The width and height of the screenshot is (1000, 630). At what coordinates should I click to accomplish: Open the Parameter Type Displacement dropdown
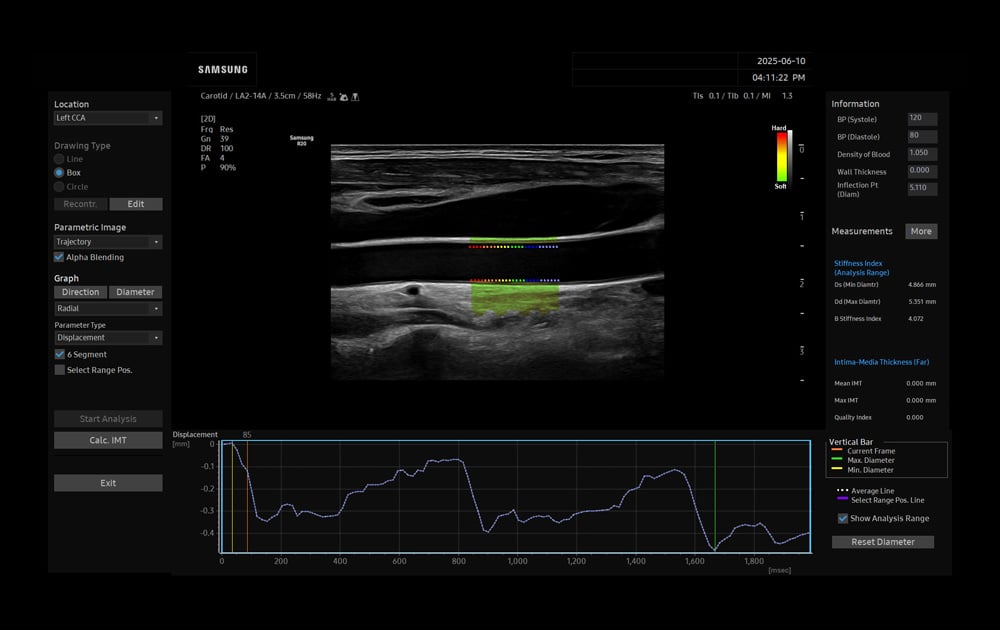[x=107, y=337]
